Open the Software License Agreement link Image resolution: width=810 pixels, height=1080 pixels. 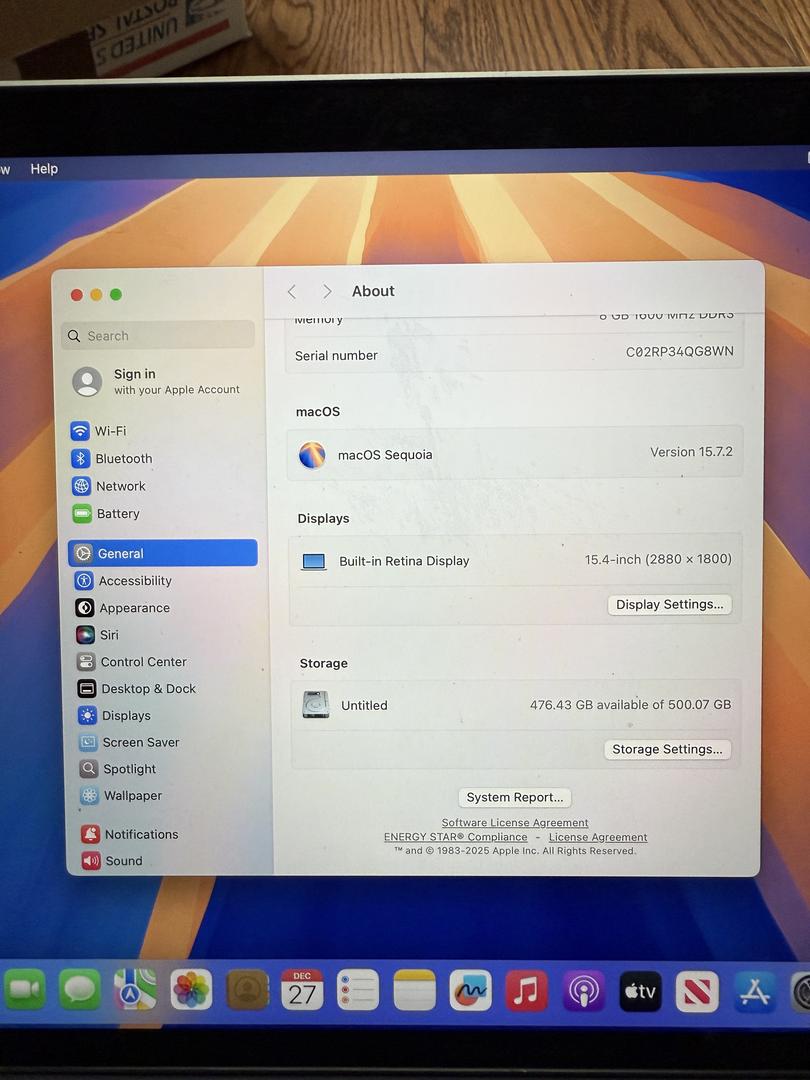tap(515, 823)
